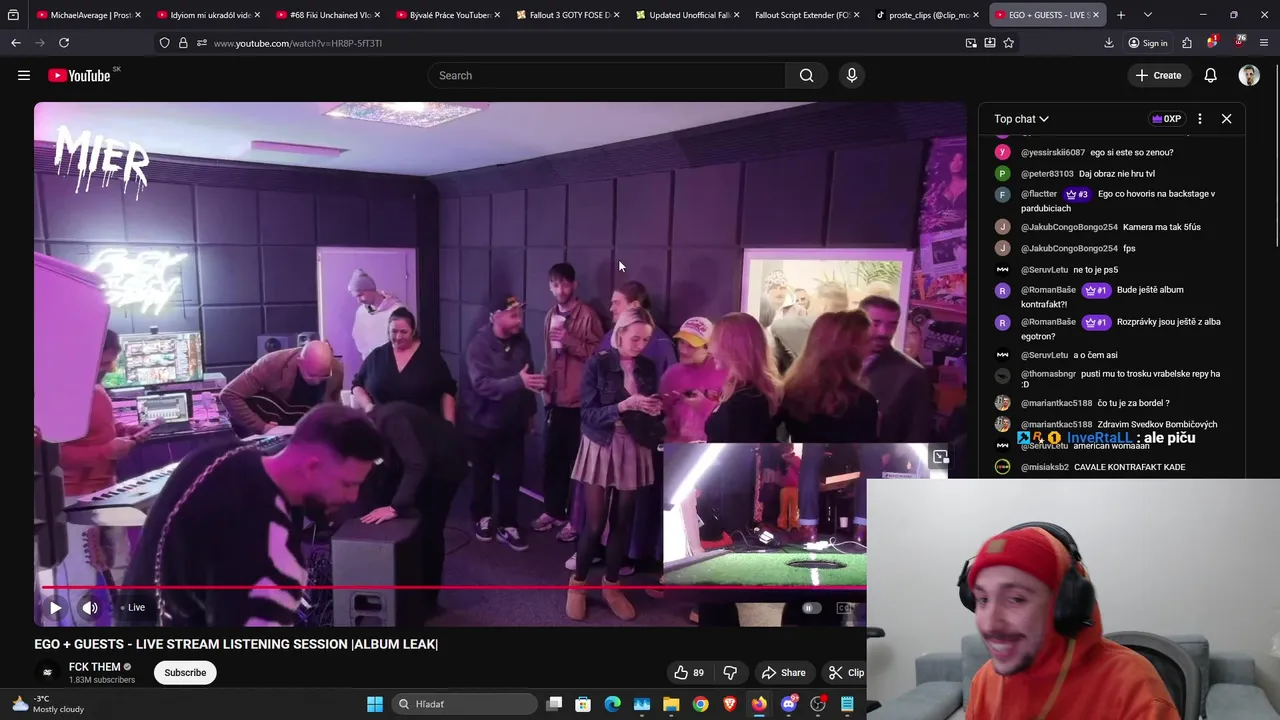Click the search magnifier button
The width and height of the screenshot is (1280, 720).
pos(806,75)
